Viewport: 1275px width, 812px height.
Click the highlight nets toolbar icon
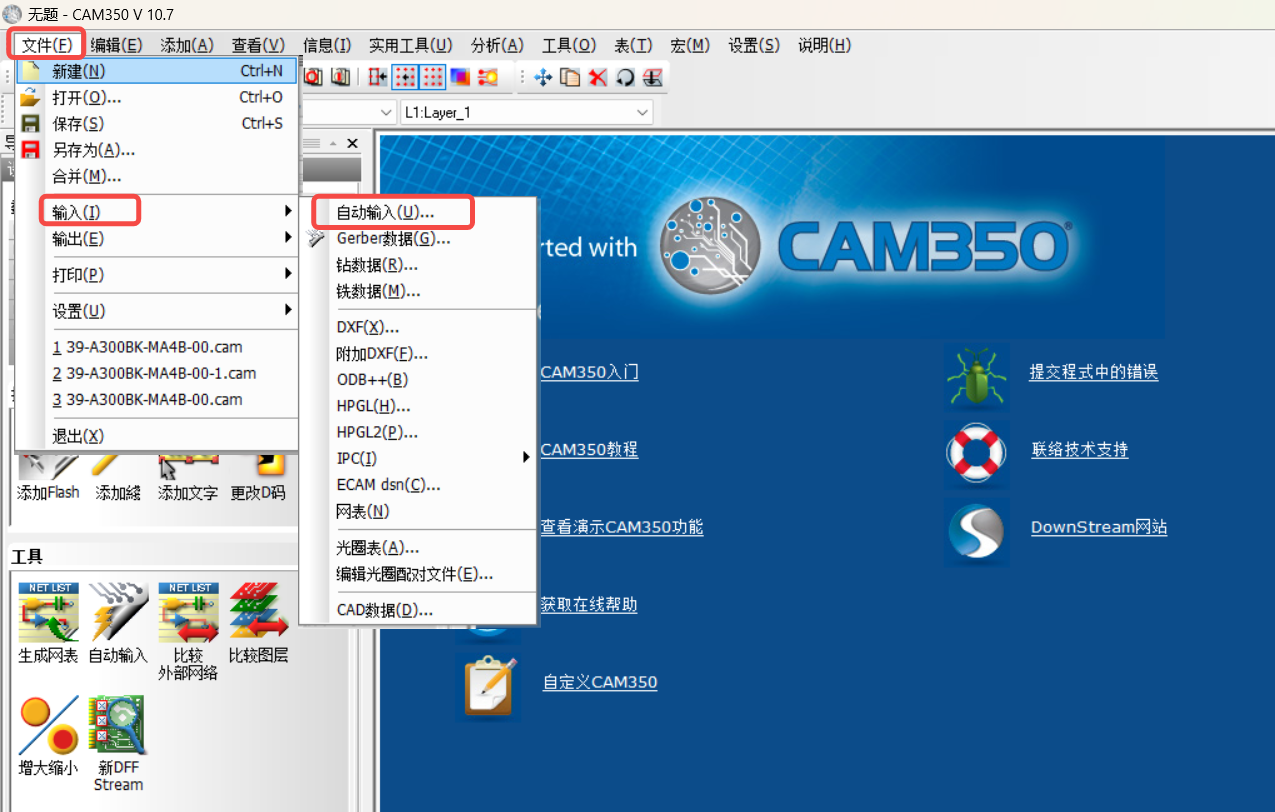(487, 77)
